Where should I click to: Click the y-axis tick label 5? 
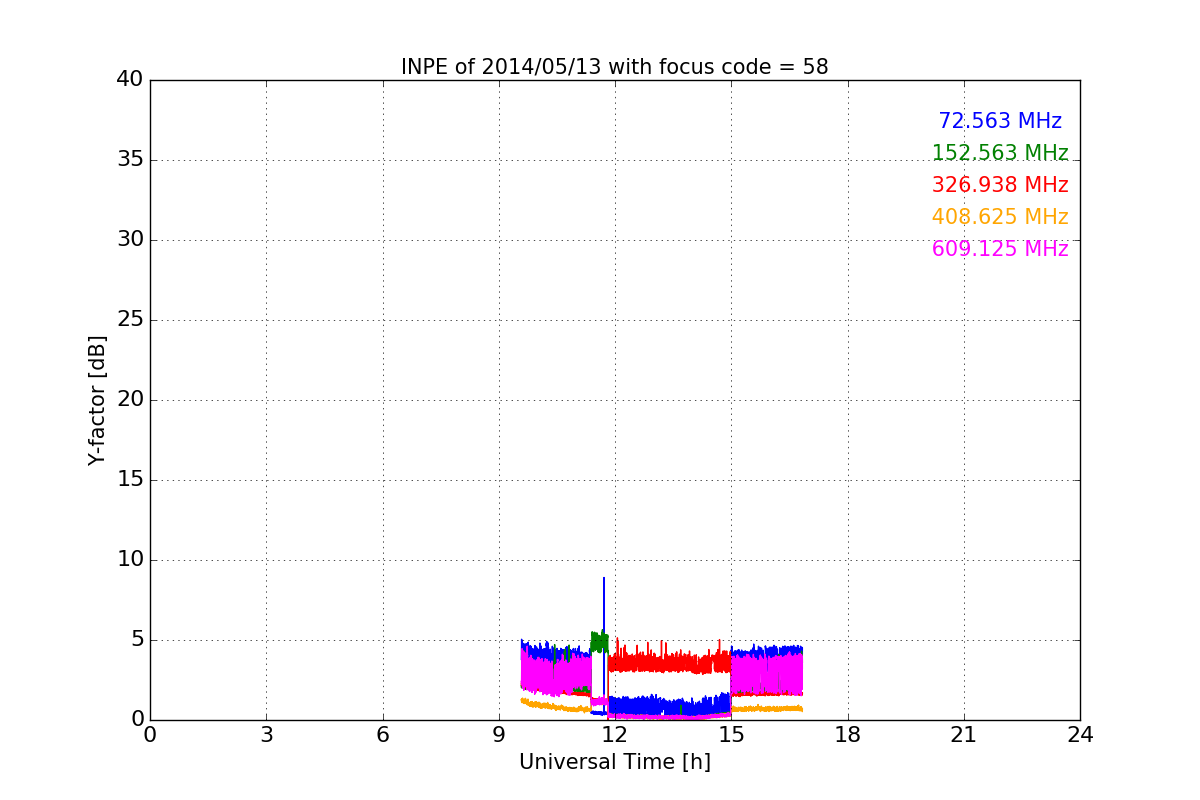click(137, 640)
